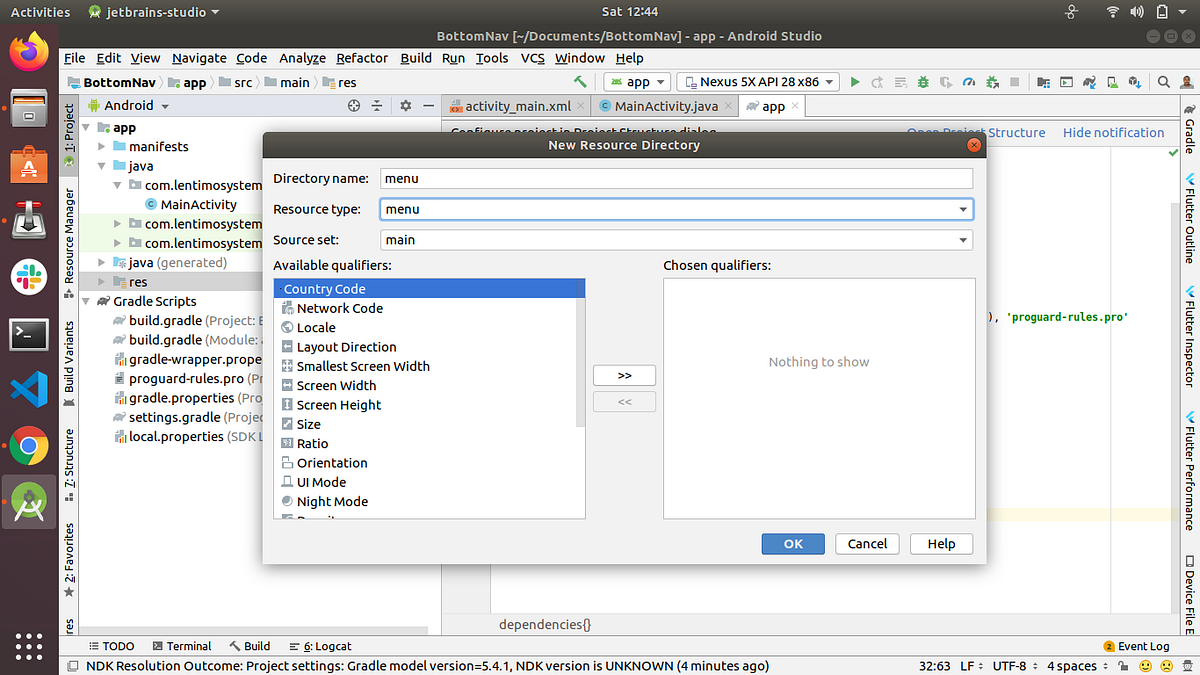This screenshot has height=675, width=1200.
Task: Switch to the MainActivity.java tab
Action: tap(666, 106)
